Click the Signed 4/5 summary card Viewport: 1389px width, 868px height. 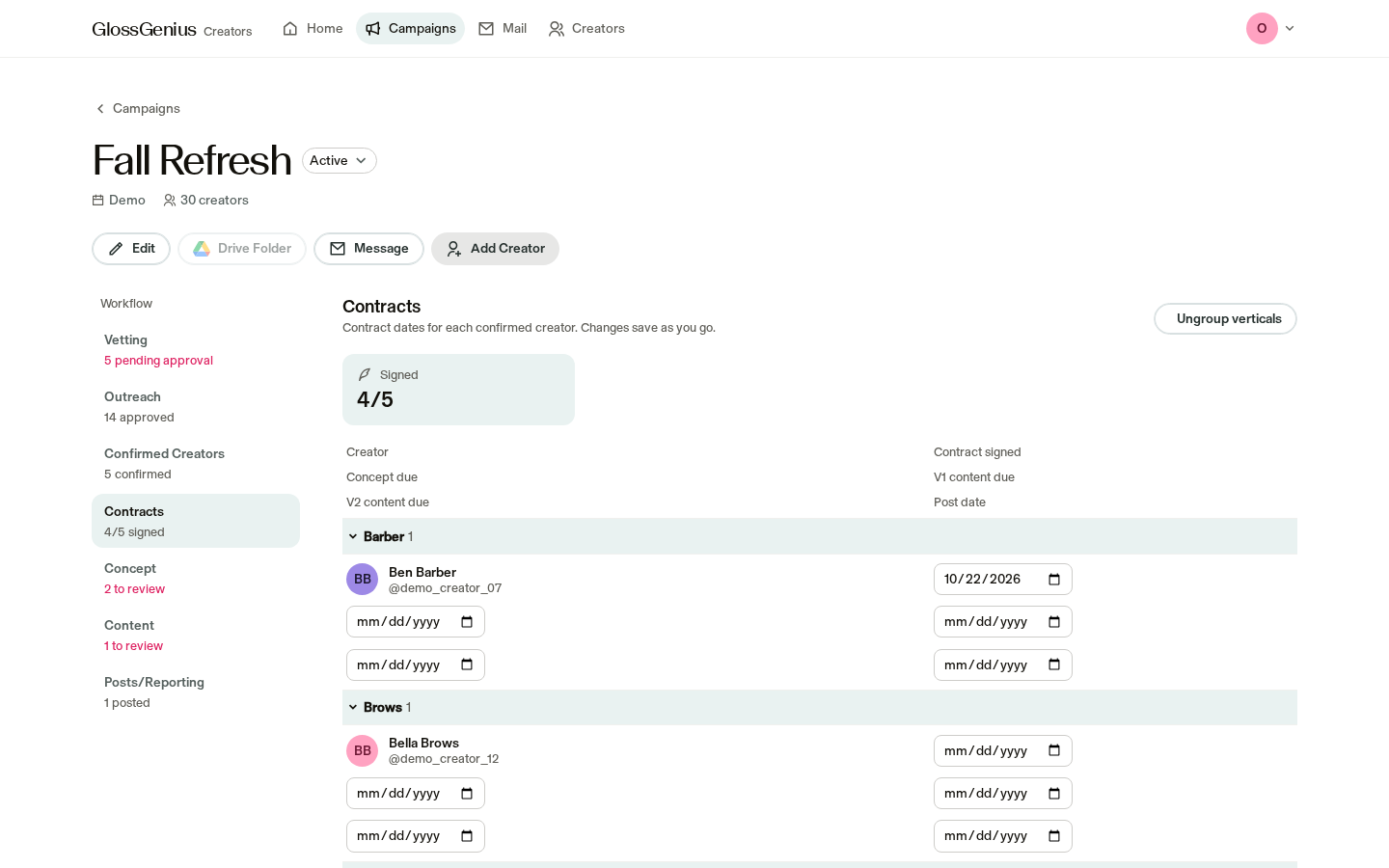pos(458,390)
